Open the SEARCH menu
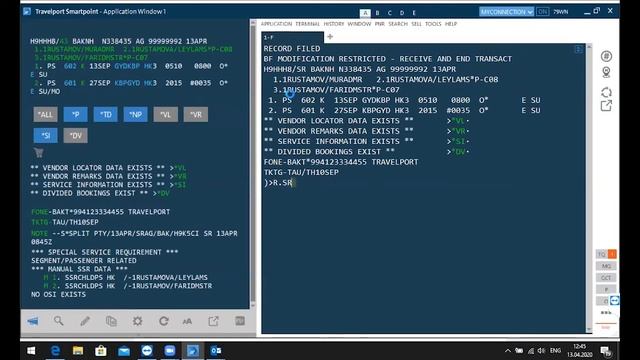 pos(398,24)
